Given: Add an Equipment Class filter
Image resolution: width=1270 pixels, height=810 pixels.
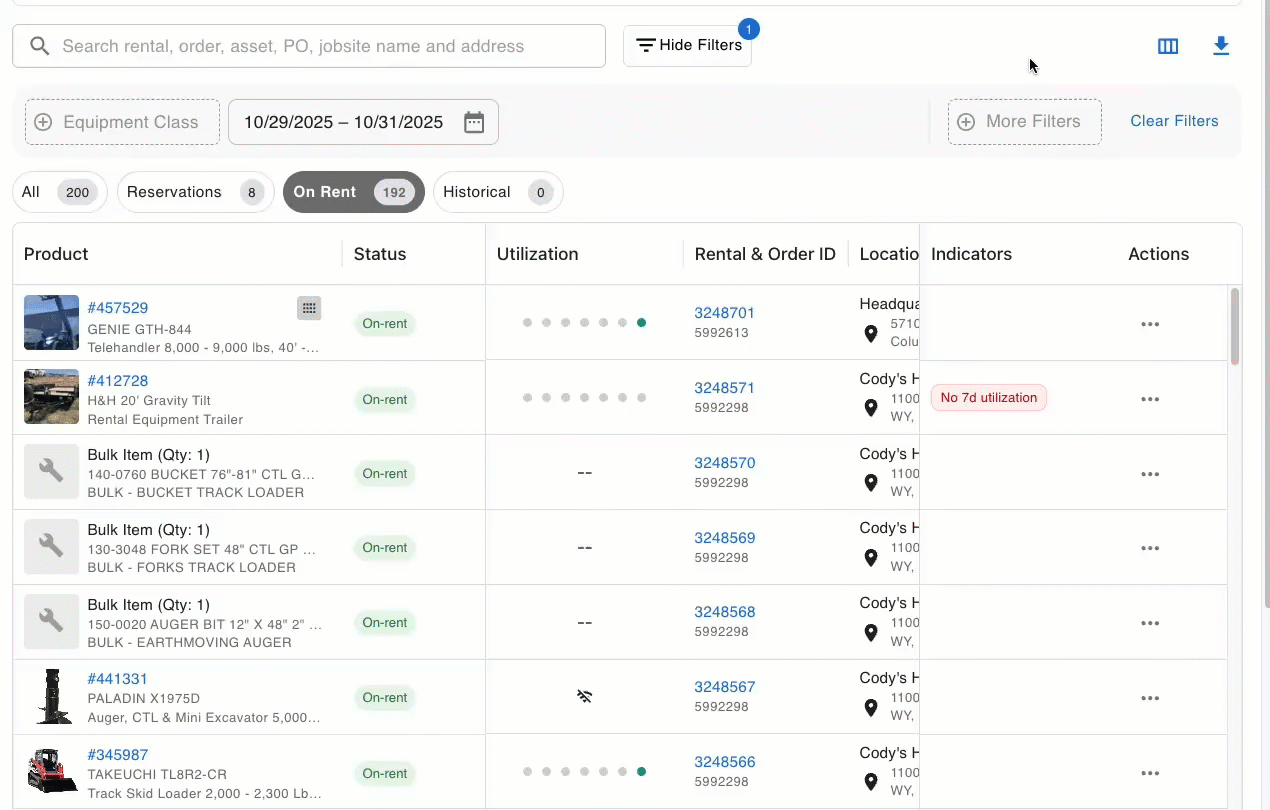Looking at the screenshot, I should (x=122, y=122).
